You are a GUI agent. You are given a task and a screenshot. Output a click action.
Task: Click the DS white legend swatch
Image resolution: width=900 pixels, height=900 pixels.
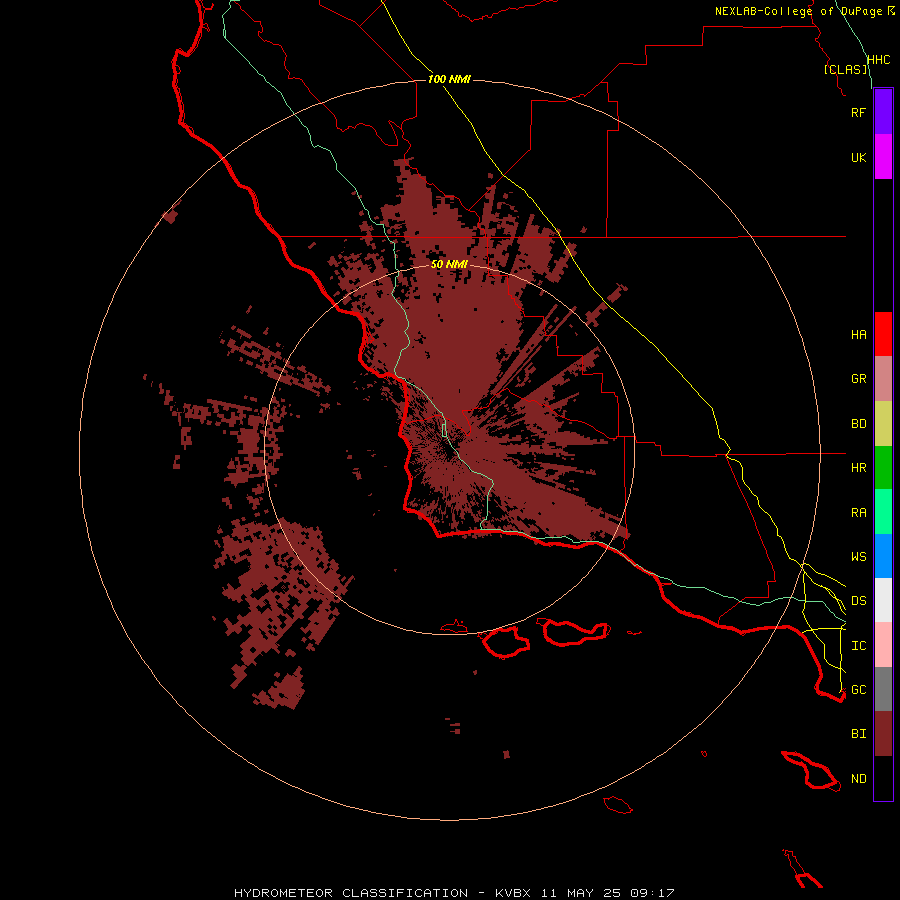click(x=883, y=600)
